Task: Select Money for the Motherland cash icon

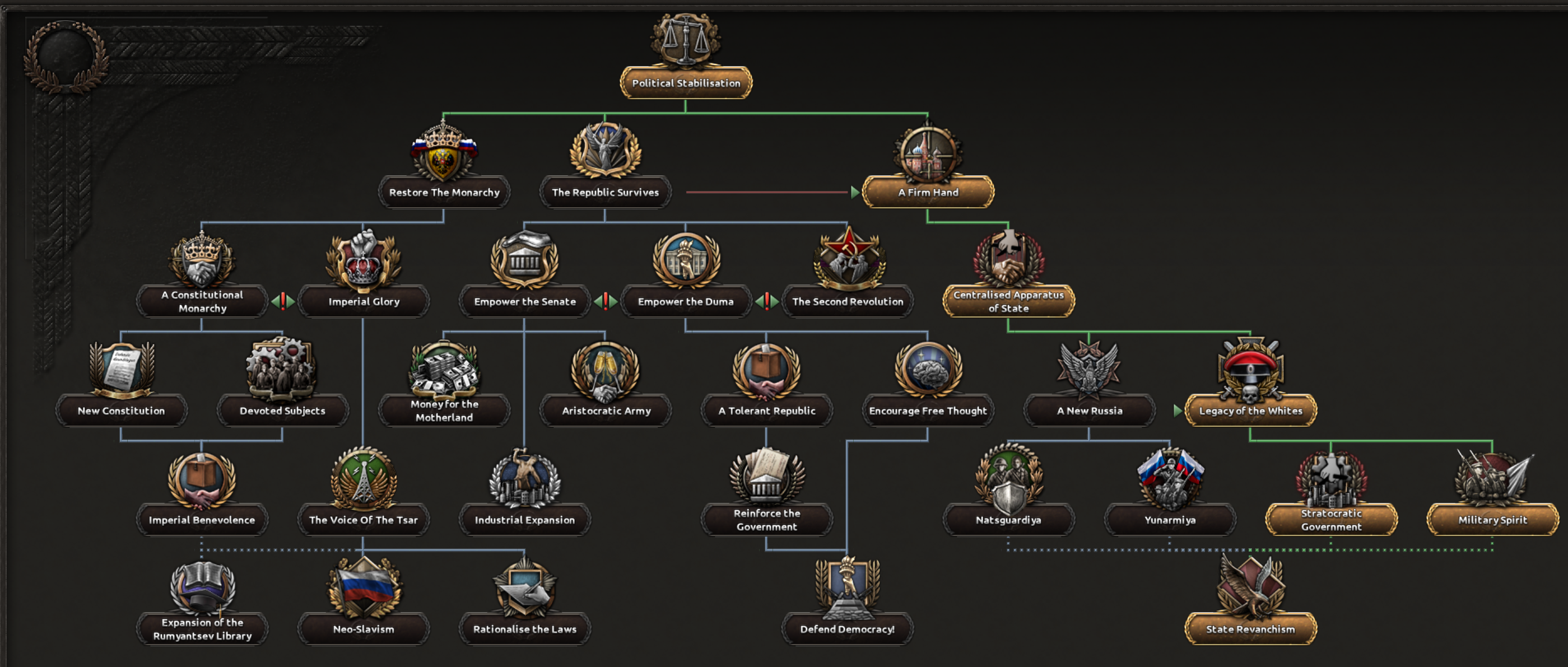Action: pos(444,370)
